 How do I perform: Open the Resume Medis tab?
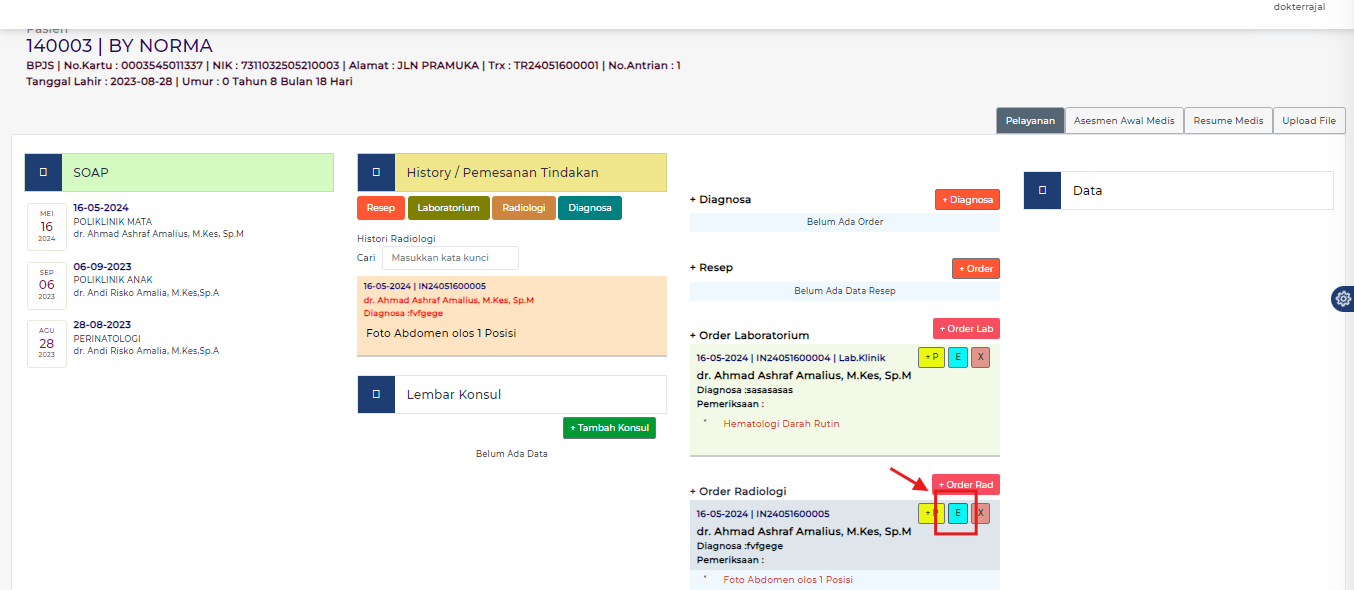coord(1228,120)
